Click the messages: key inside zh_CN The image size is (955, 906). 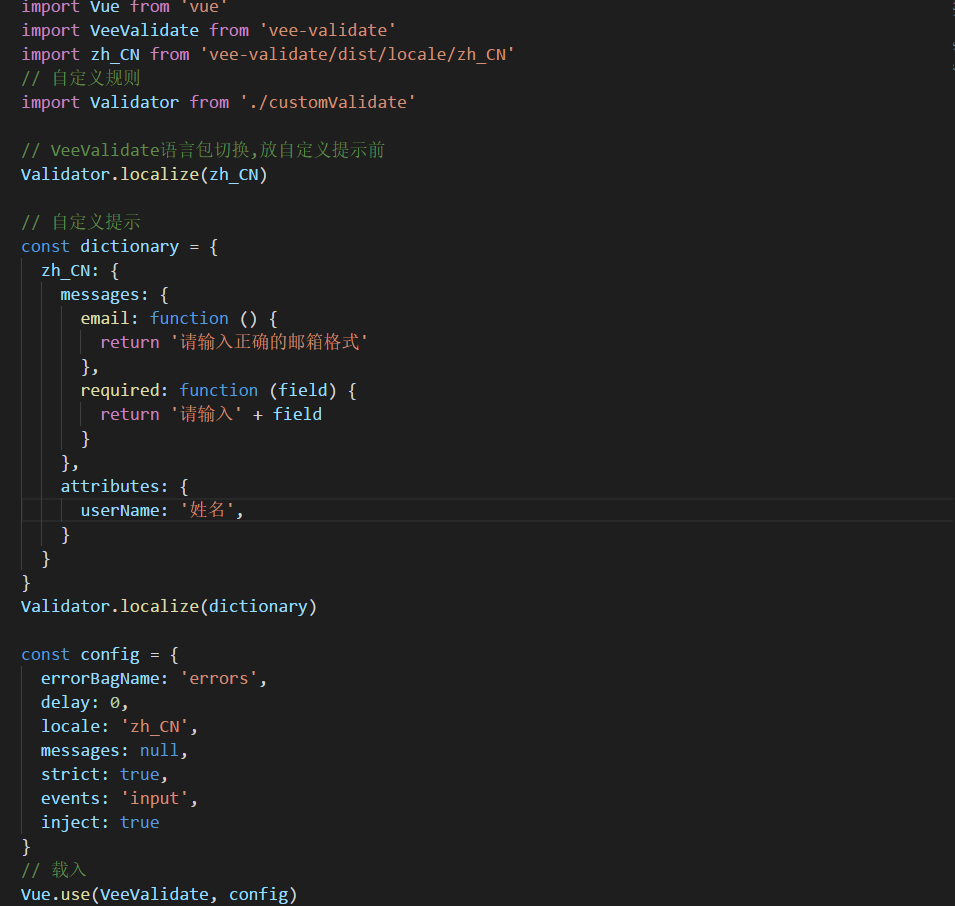(105, 294)
